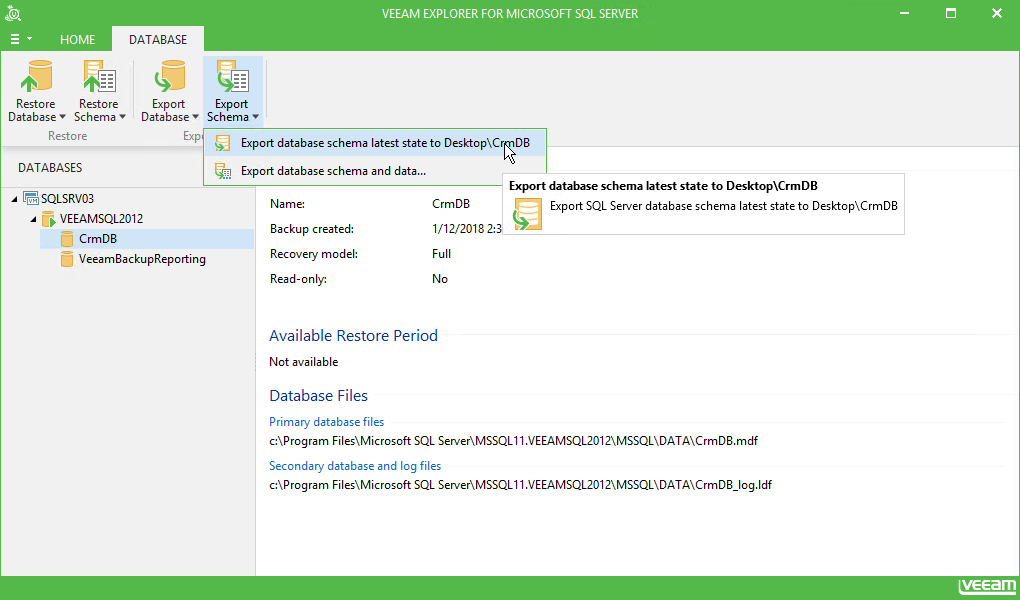
Task: Click the CrmDB.mdf file path
Action: [513, 441]
